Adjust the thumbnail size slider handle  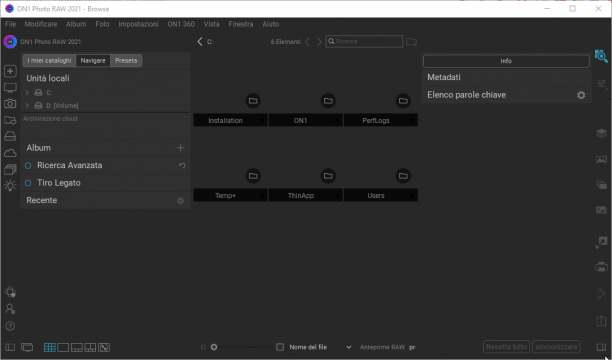click(x=214, y=347)
